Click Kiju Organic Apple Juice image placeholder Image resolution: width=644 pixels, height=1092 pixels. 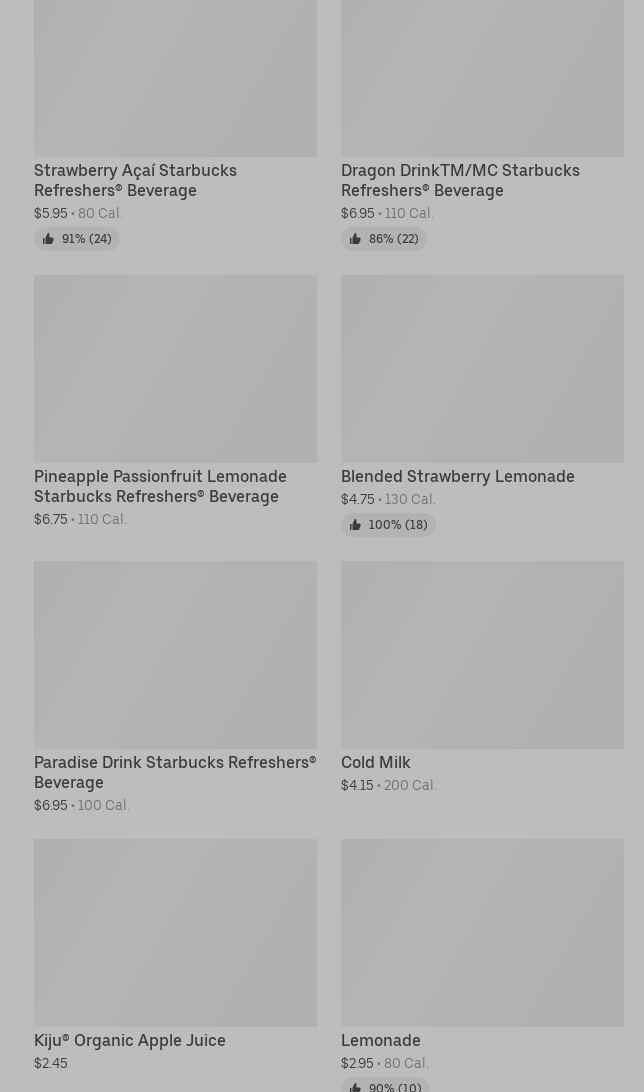pyautogui.click(x=175, y=932)
